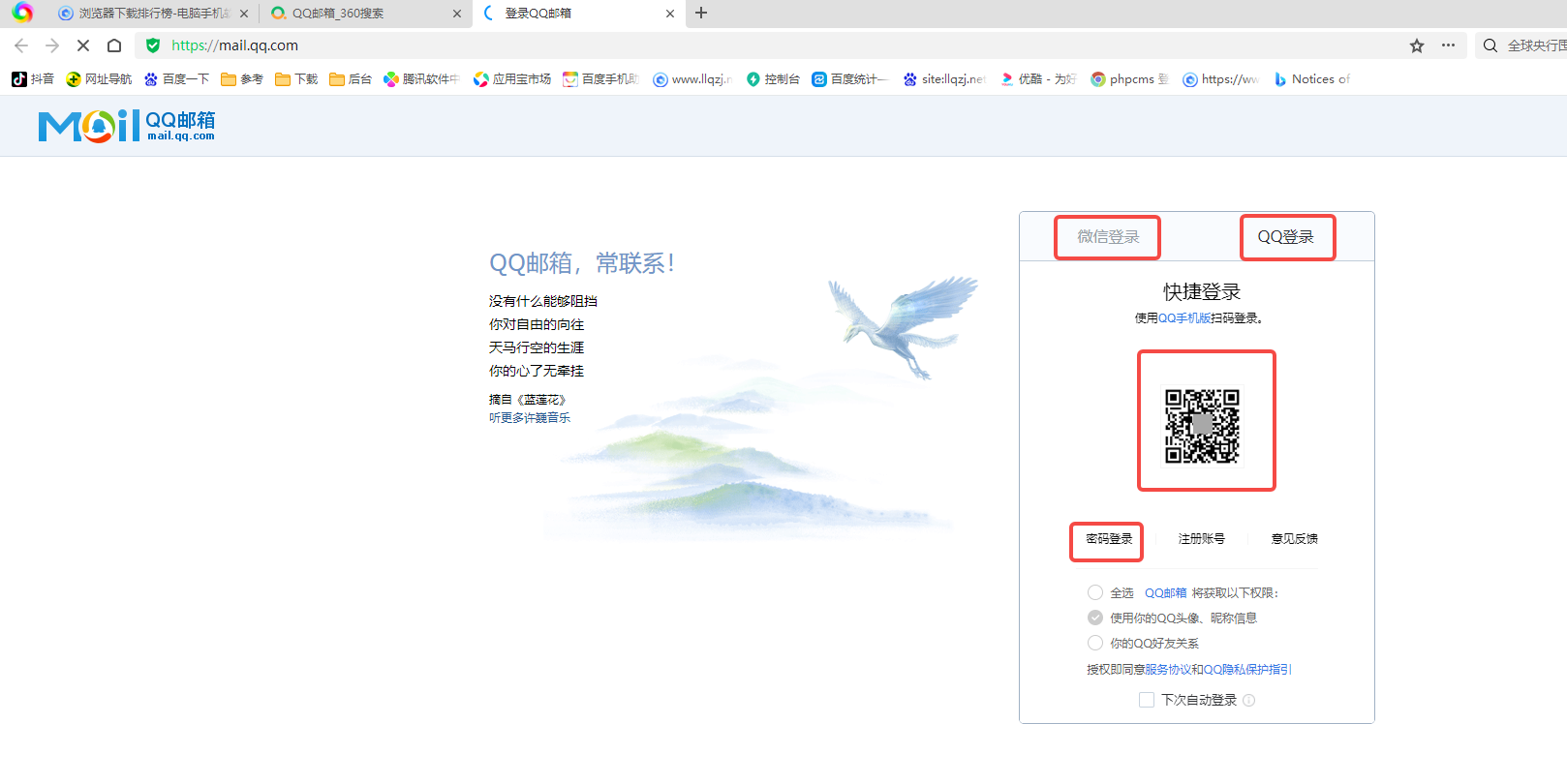Viewport: 1567px width, 784px height.
Task: Switch to QQ登录 login tab
Action: point(1286,237)
